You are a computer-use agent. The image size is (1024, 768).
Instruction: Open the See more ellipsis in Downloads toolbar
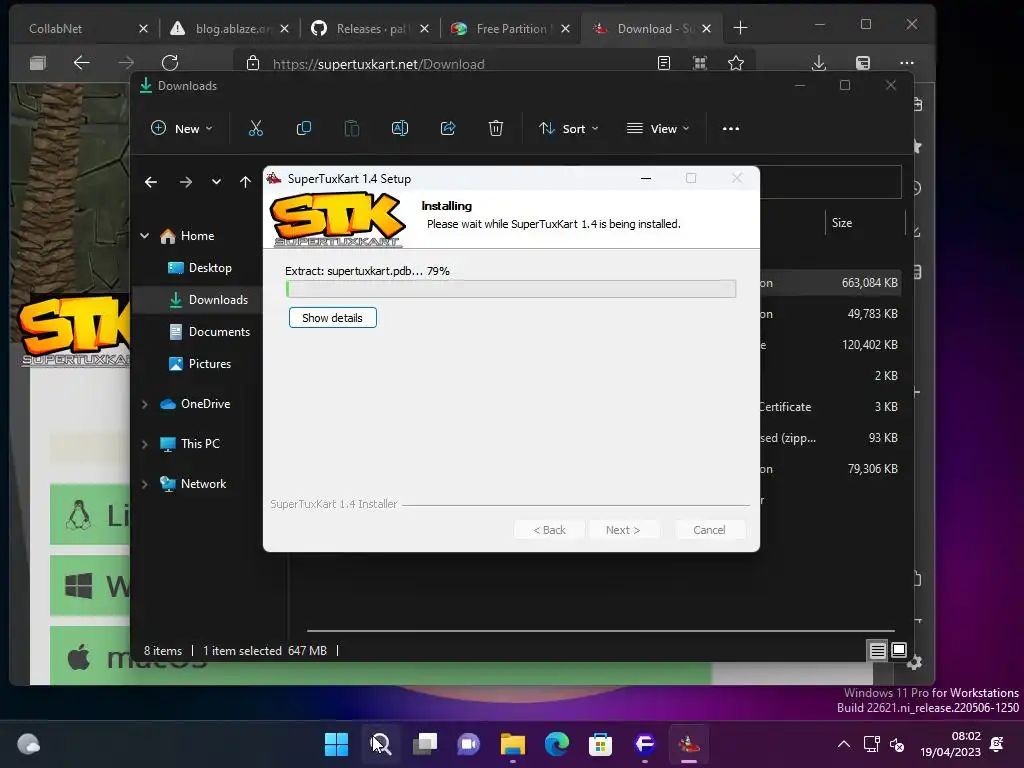pyautogui.click(x=731, y=129)
